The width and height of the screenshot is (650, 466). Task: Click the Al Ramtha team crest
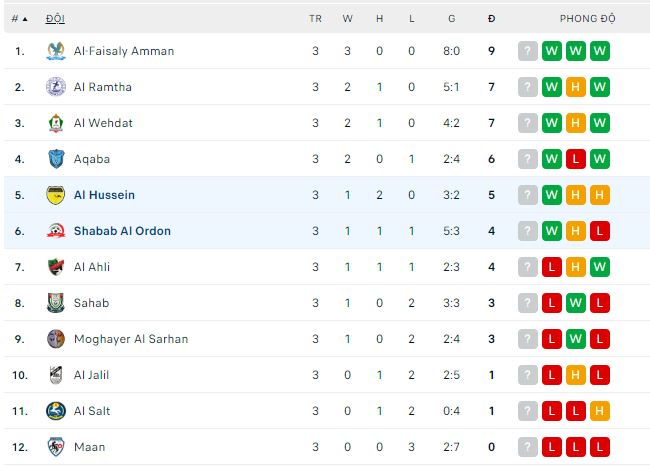pyautogui.click(x=56, y=87)
